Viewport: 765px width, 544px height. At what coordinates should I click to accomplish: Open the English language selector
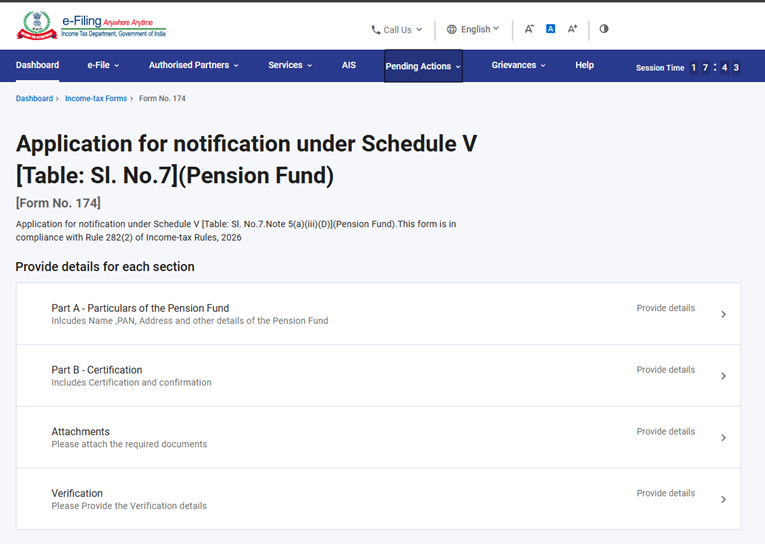click(473, 30)
